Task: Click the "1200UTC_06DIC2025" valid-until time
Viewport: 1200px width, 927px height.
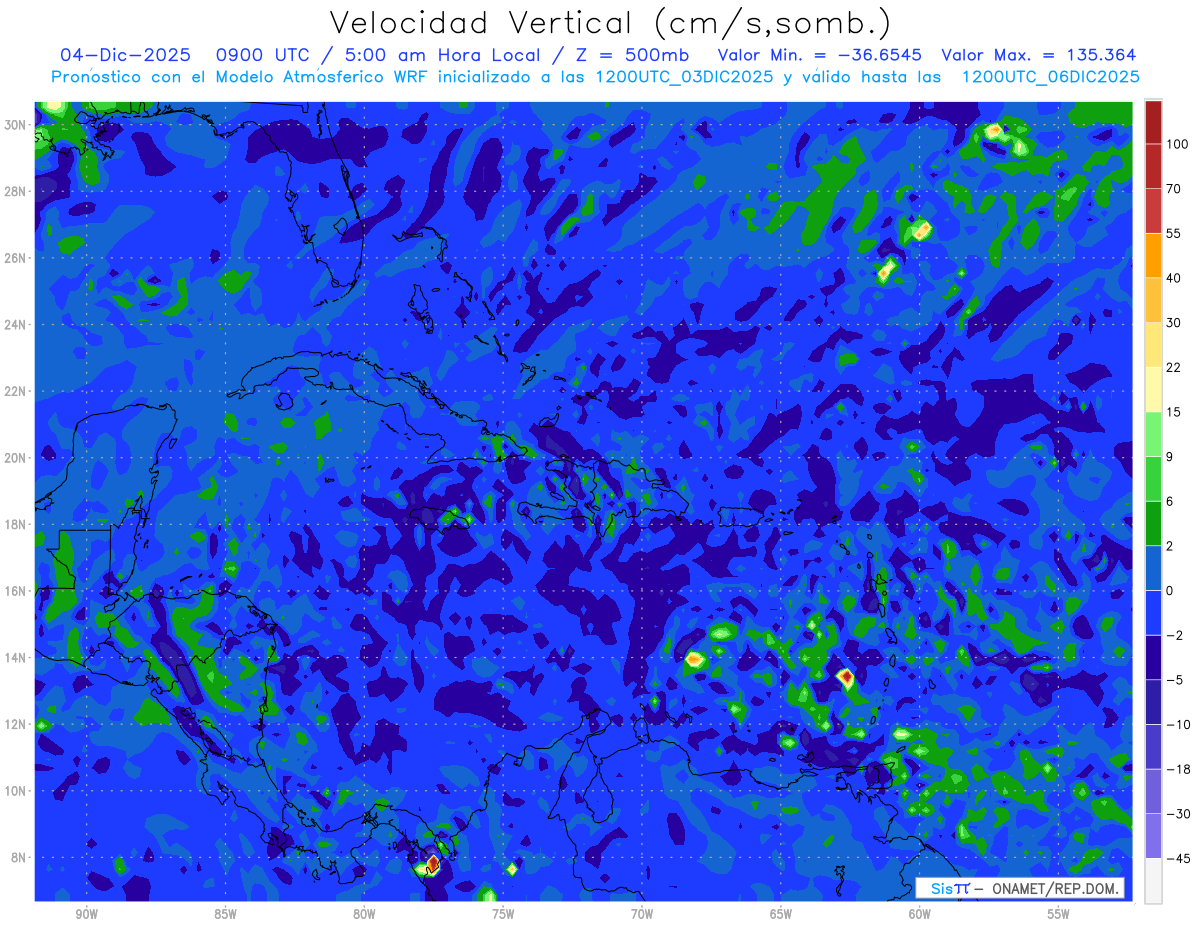Action: [1050, 76]
